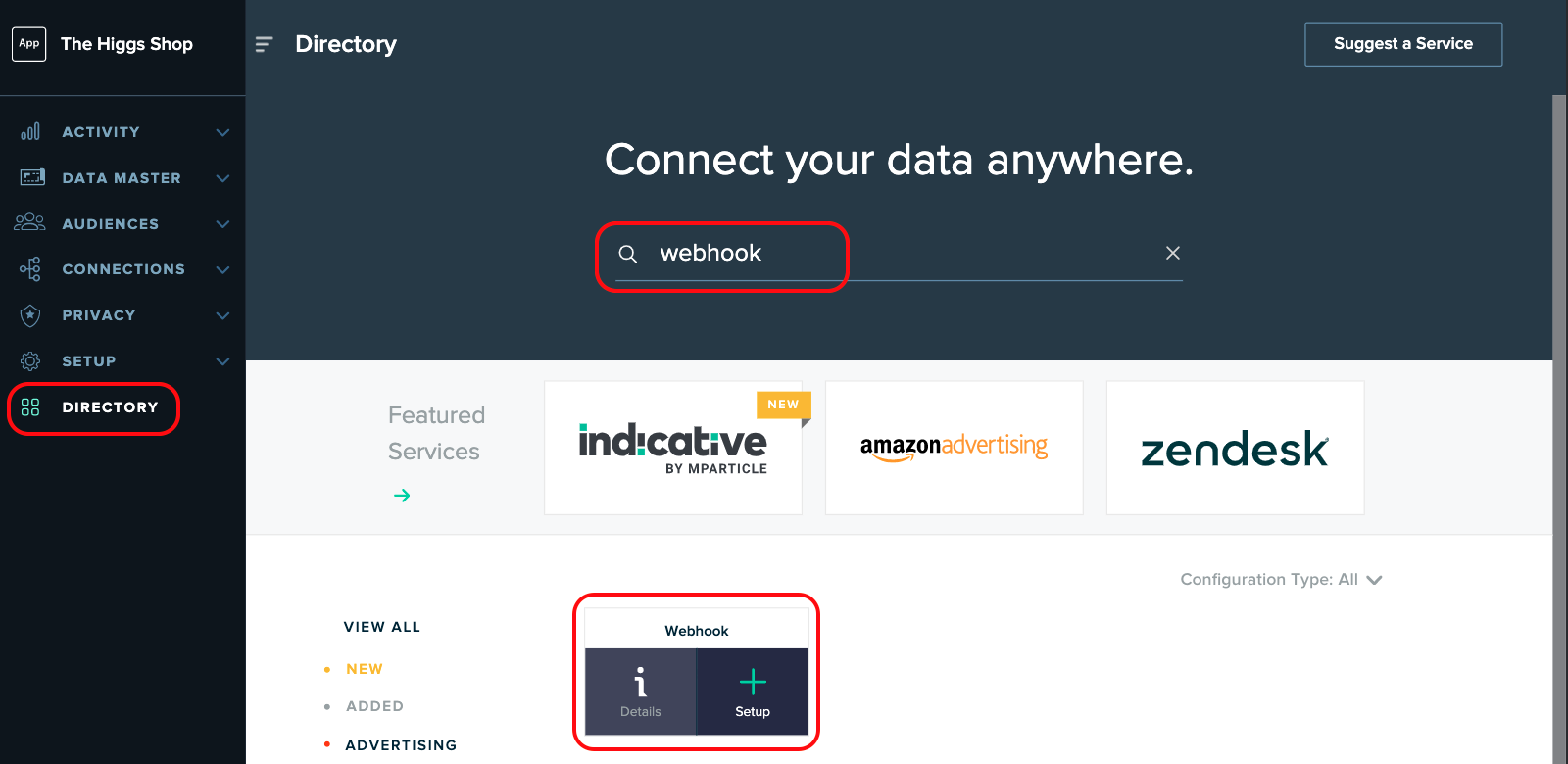Follow the Featured Services arrow link

pyautogui.click(x=402, y=496)
